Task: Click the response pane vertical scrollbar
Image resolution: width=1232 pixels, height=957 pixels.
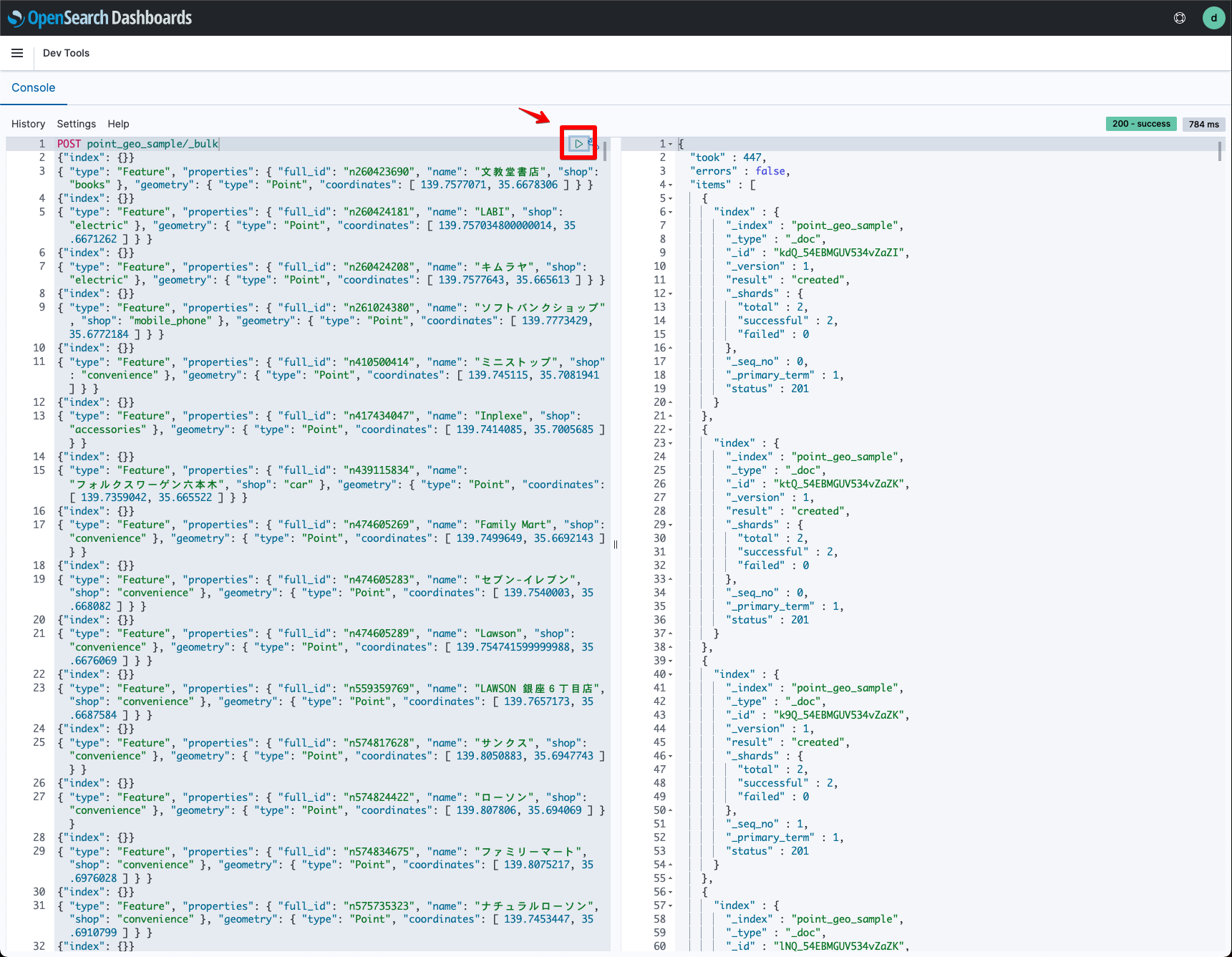Action: (1220, 151)
